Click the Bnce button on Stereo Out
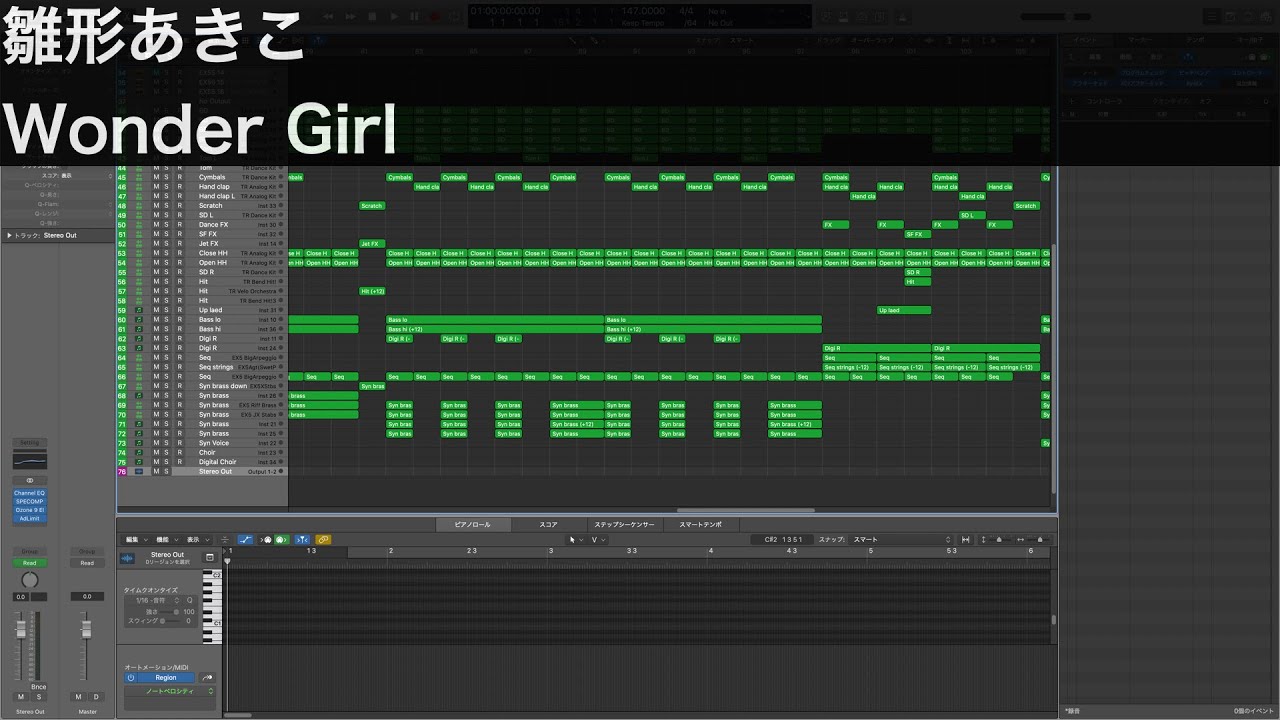The height and width of the screenshot is (720, 1280). 38,687
